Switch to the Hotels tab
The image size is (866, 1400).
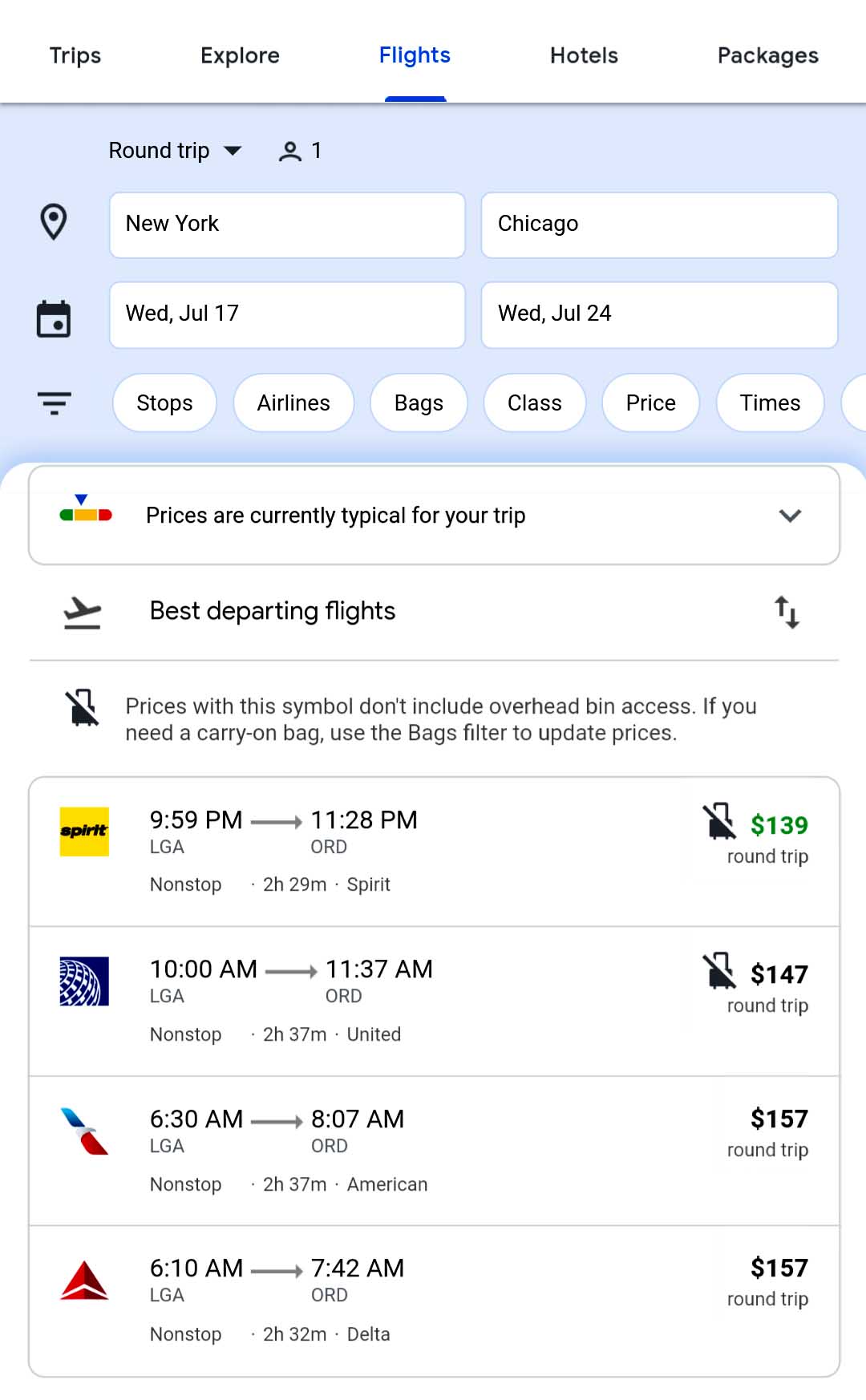click(x=584, y=55)
